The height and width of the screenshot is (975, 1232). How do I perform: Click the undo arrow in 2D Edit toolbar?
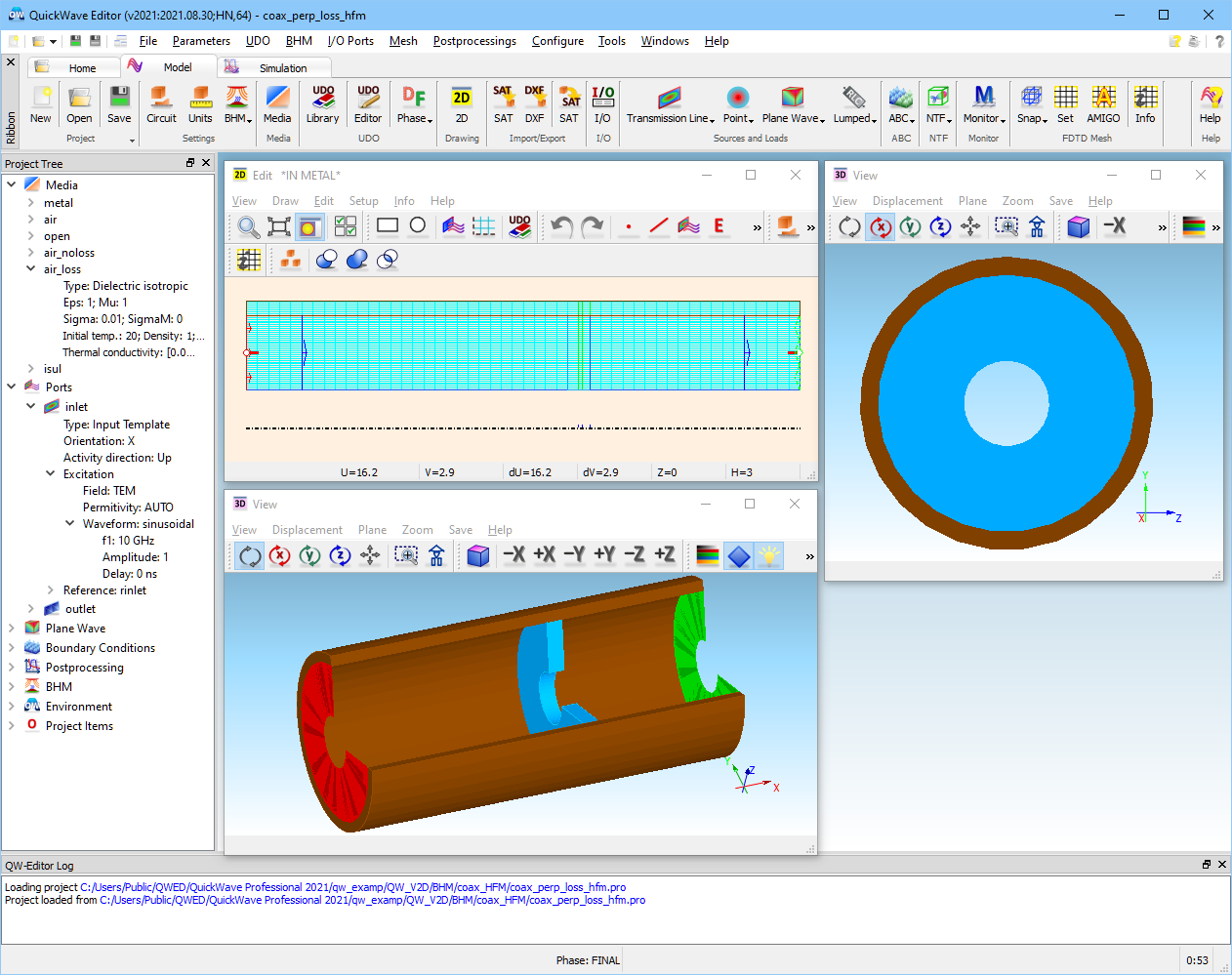(561, 227)
